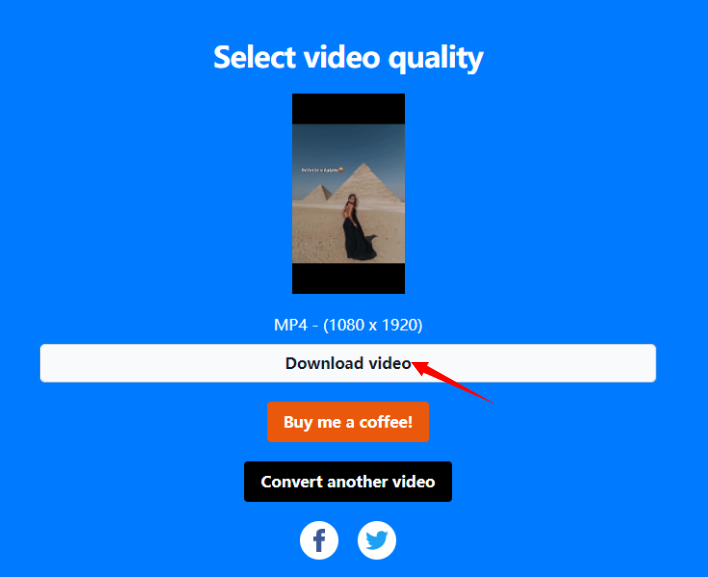Click the top black bar of the thumbnail
708x577 pixels.
pyautogui.click(x=349, y=109)
